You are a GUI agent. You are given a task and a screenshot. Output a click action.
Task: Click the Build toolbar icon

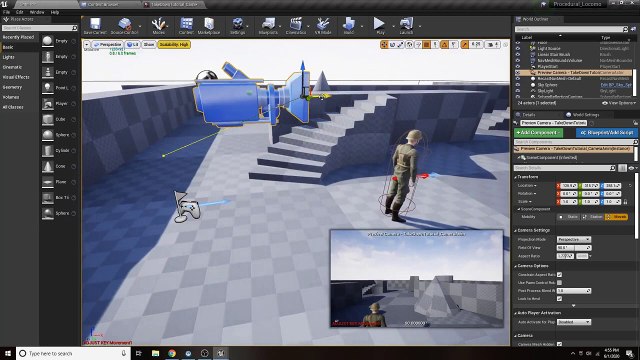[x=349, y=26]
